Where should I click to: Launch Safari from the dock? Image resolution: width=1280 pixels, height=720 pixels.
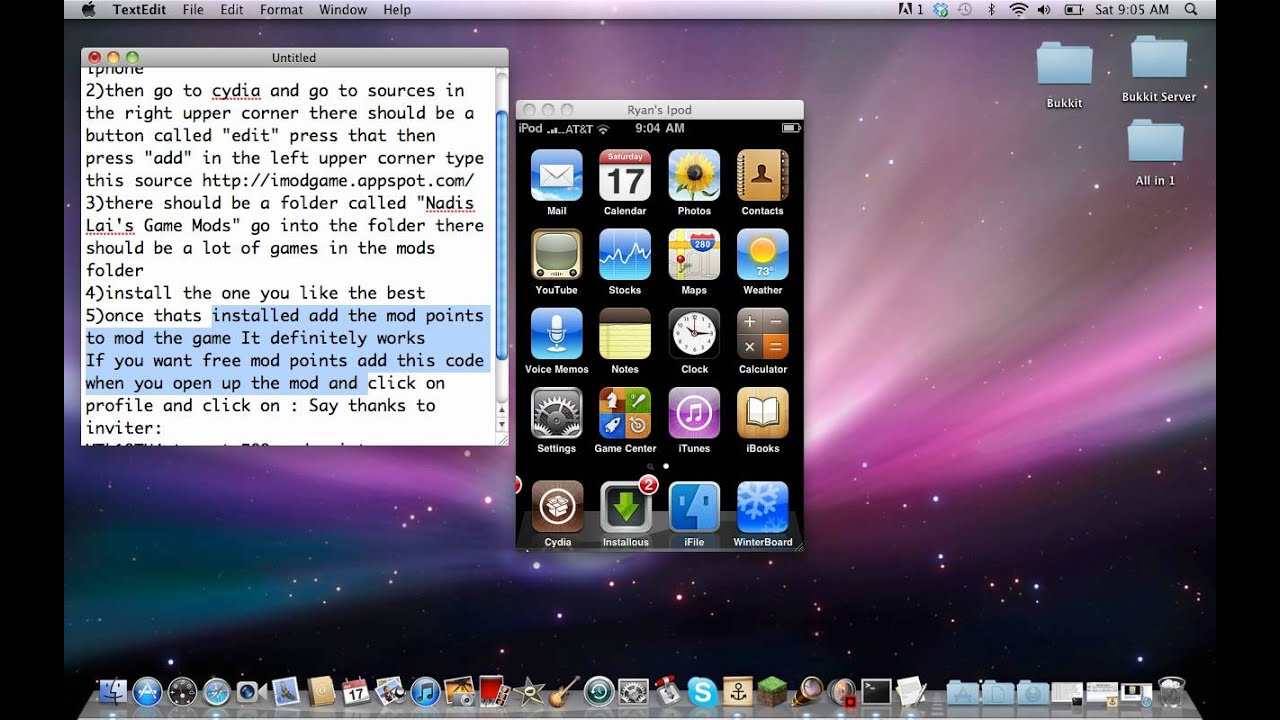point(217,692)
